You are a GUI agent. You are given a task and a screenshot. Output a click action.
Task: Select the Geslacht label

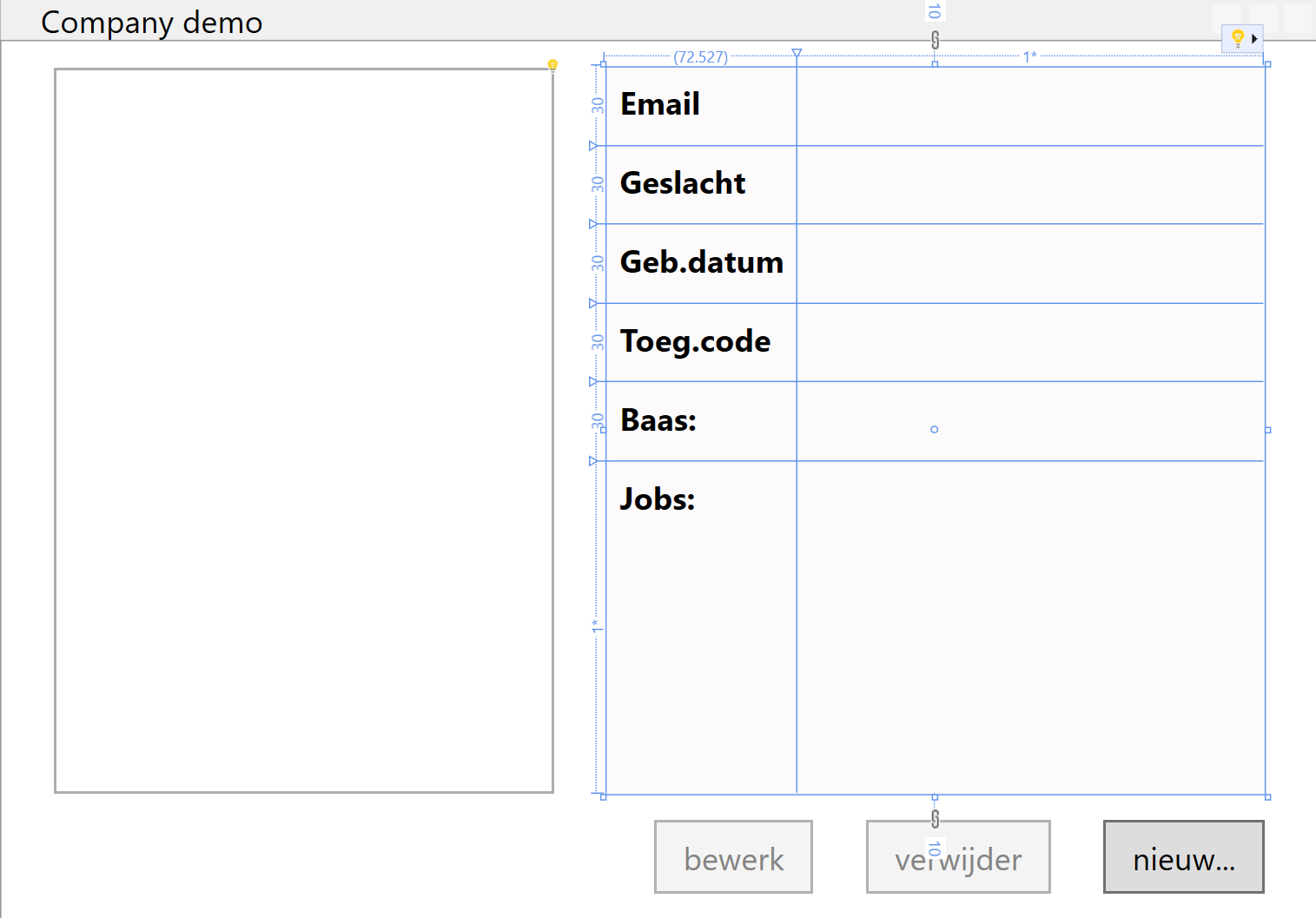tap(683, 183)
